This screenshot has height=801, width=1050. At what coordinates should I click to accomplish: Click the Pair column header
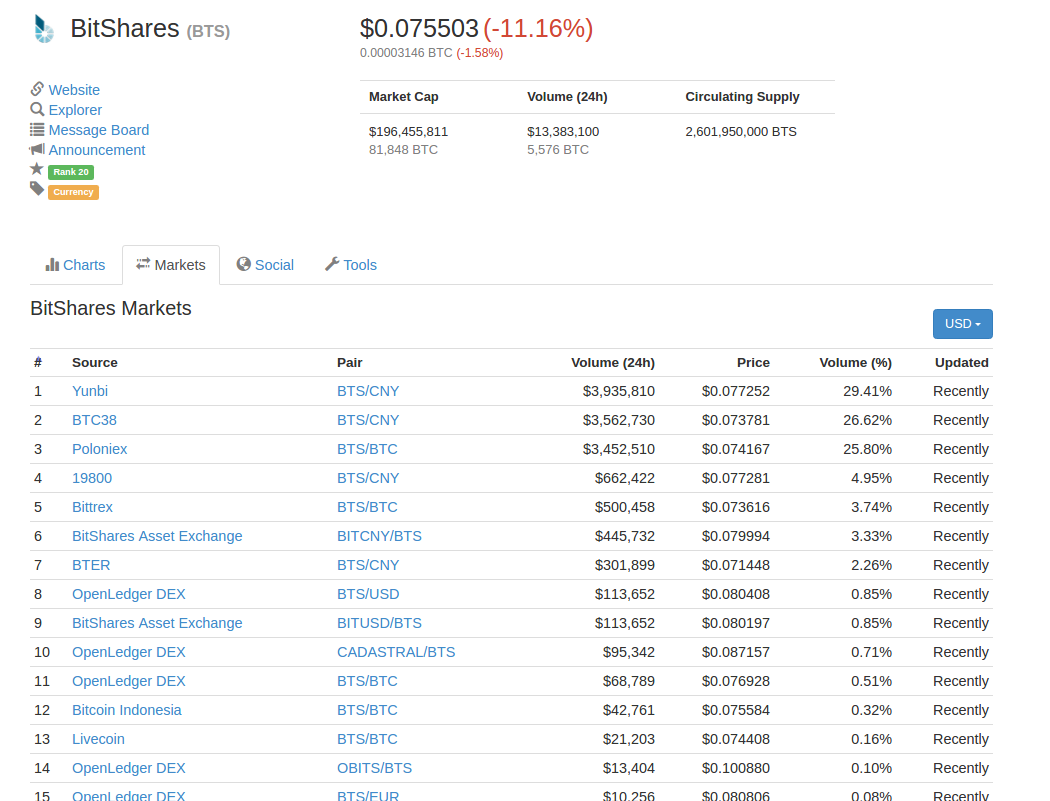[x=350, y=362]
